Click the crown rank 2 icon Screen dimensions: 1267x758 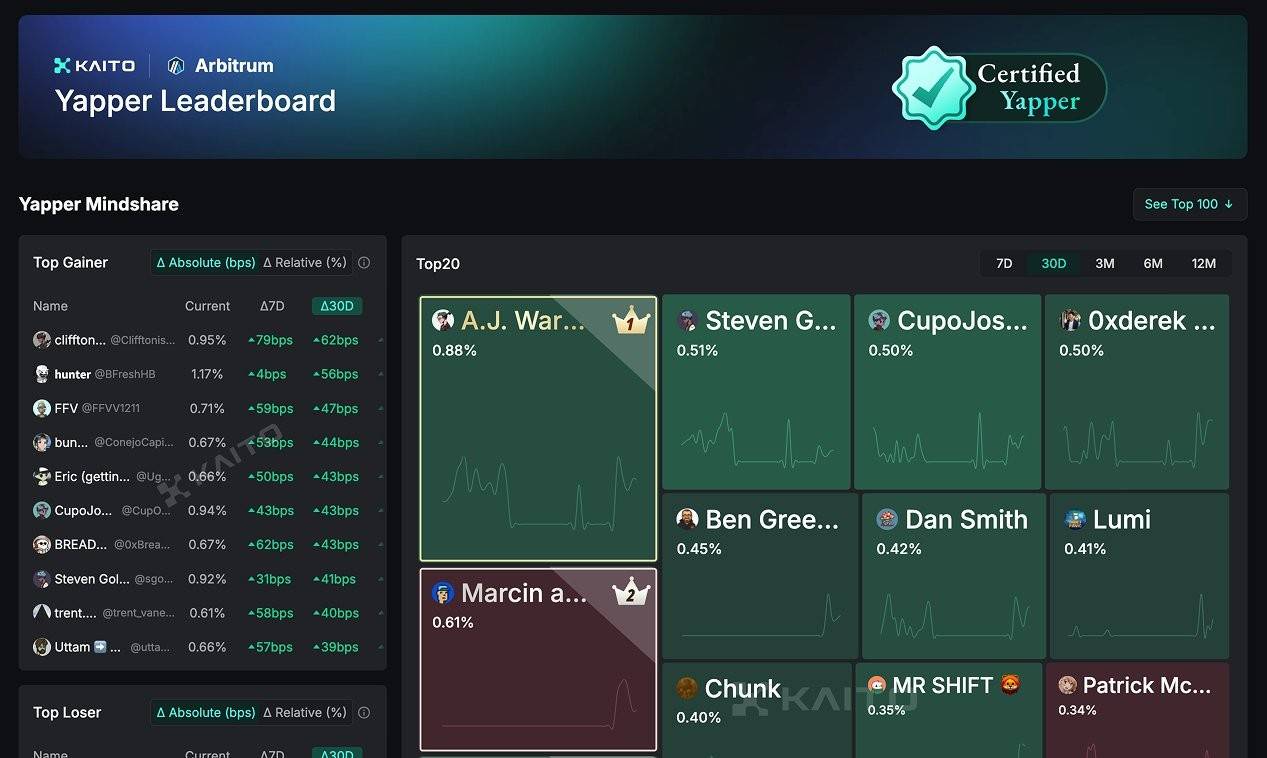pos(630,593)
